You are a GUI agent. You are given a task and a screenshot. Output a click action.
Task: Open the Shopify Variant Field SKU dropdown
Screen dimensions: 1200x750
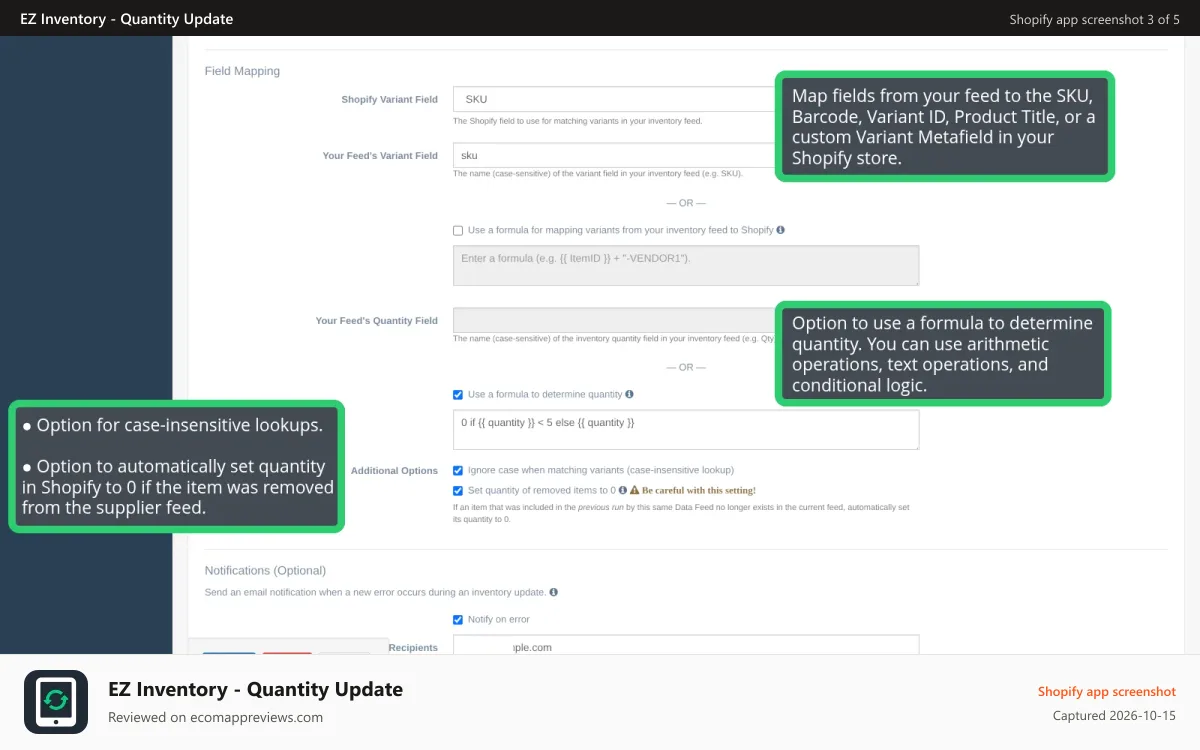pyautogui.click(x=615, y=99)
